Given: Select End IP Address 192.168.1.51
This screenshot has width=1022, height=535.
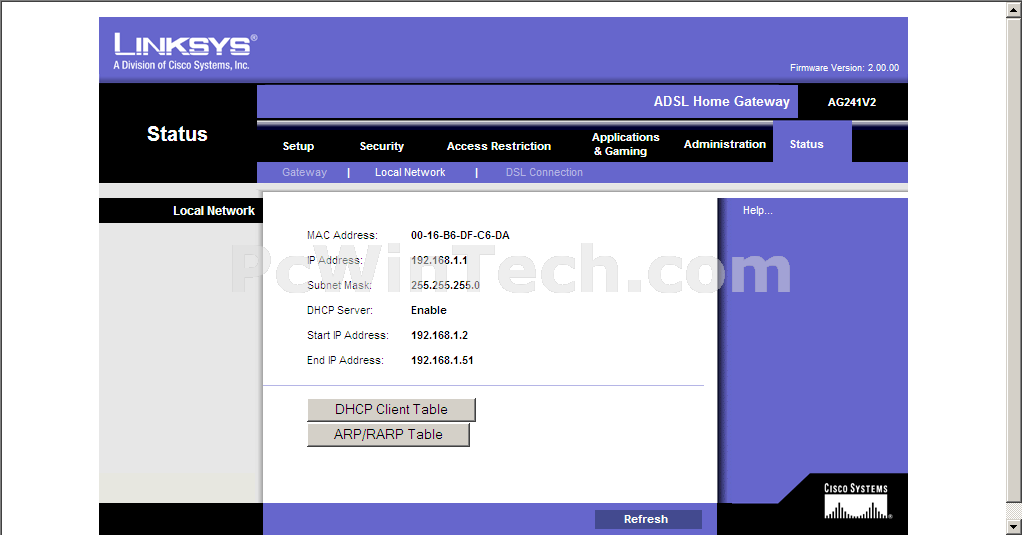Looking at the screenshot, I should 442,360.
